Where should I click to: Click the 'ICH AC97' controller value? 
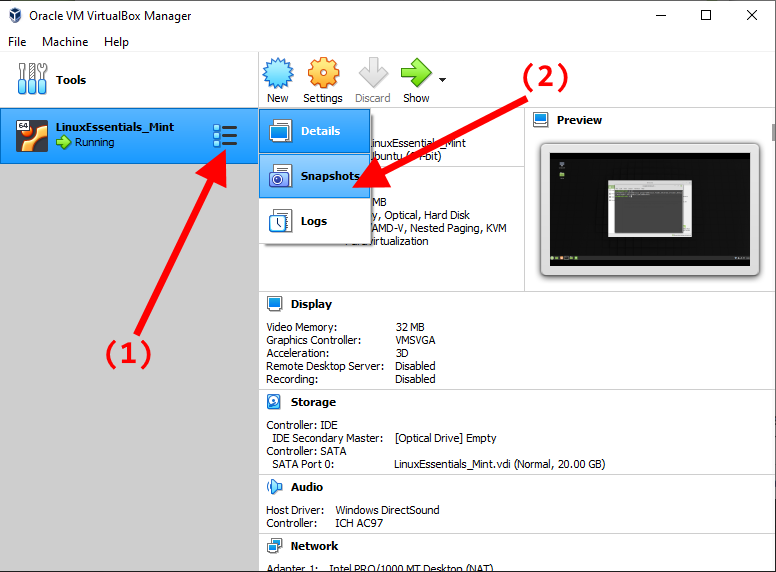(x=359, y=523)
